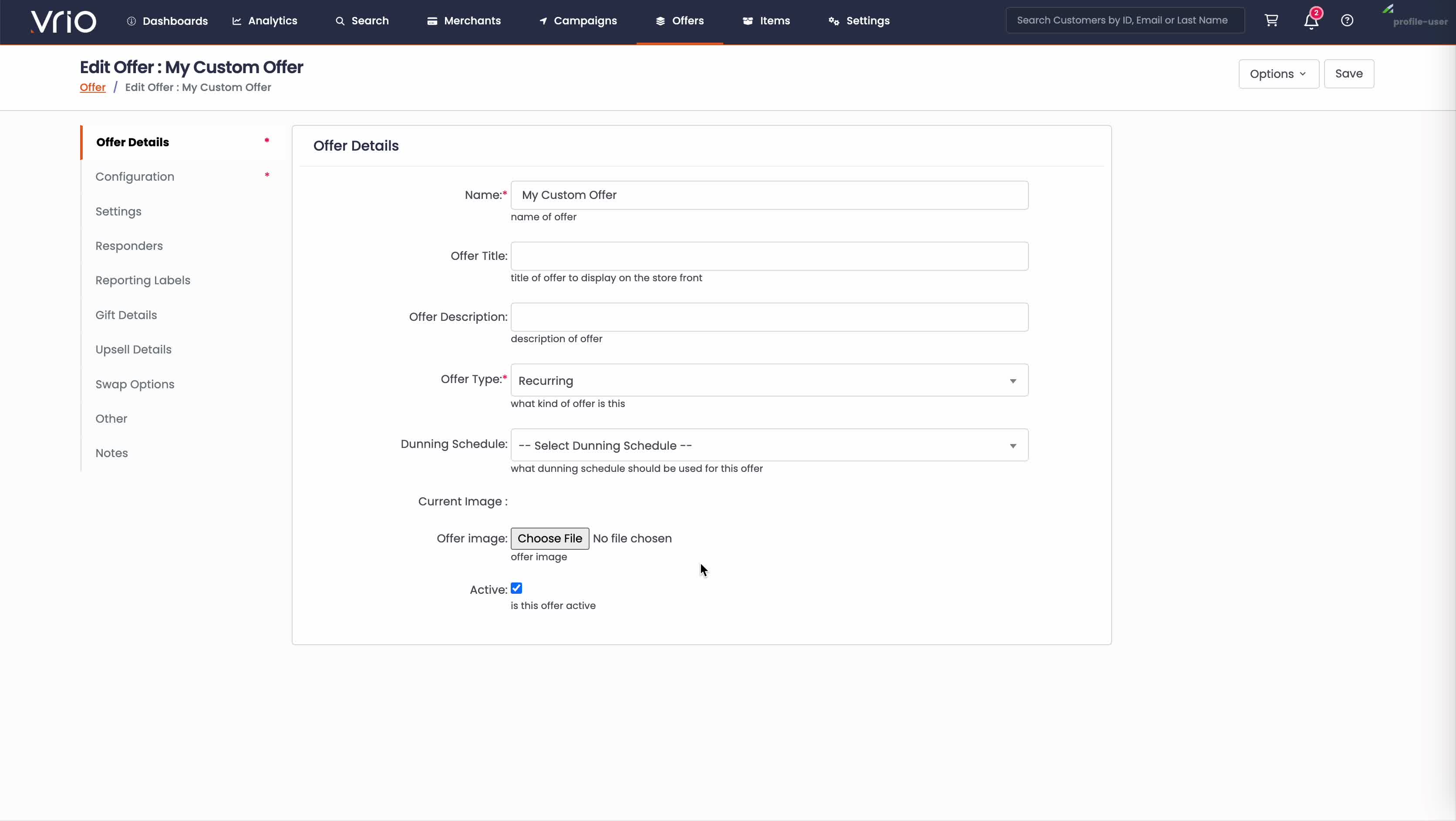Click the Vrio logo

click(x=63, y=21)
